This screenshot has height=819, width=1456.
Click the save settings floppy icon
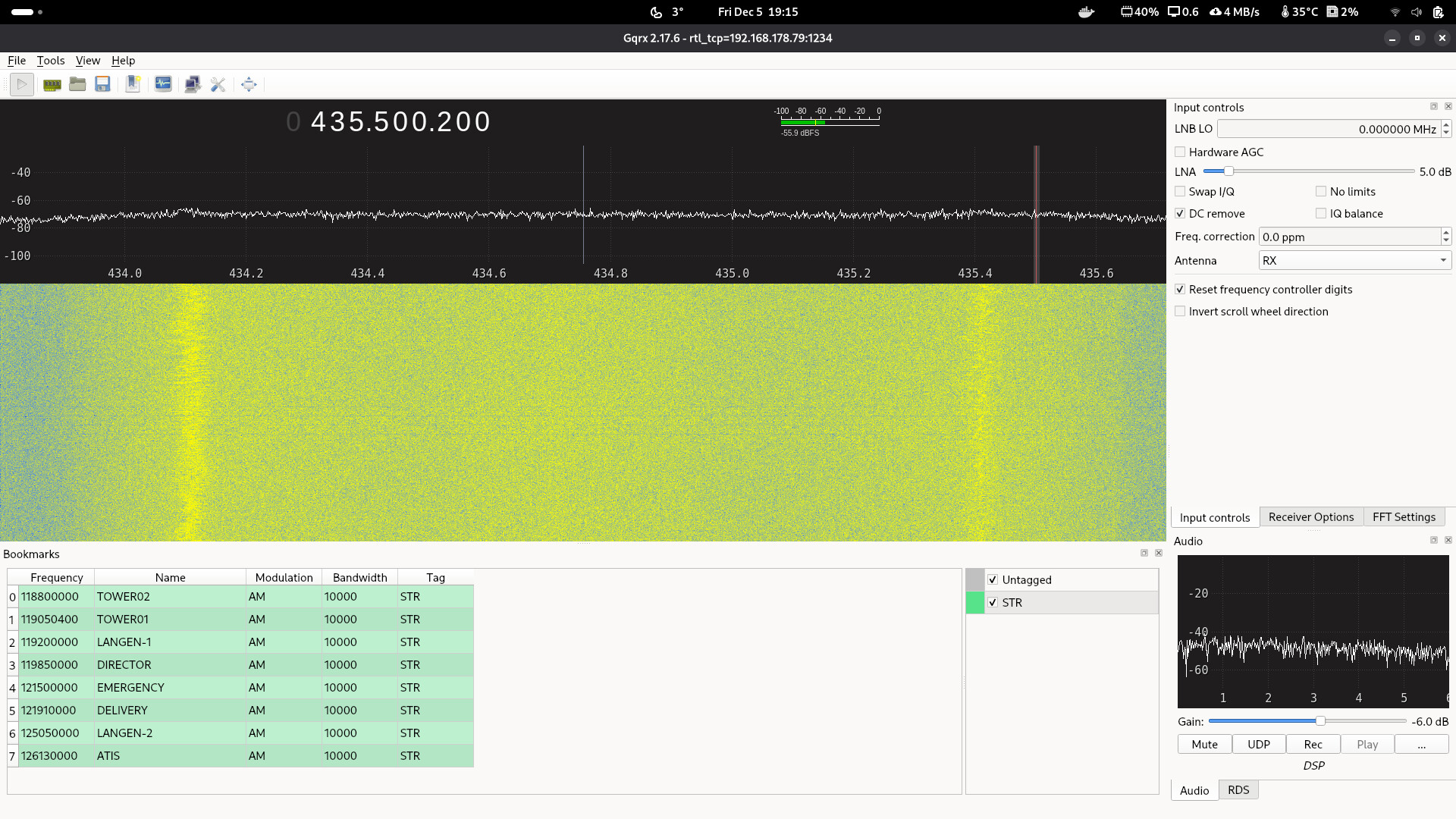(102, 84)
